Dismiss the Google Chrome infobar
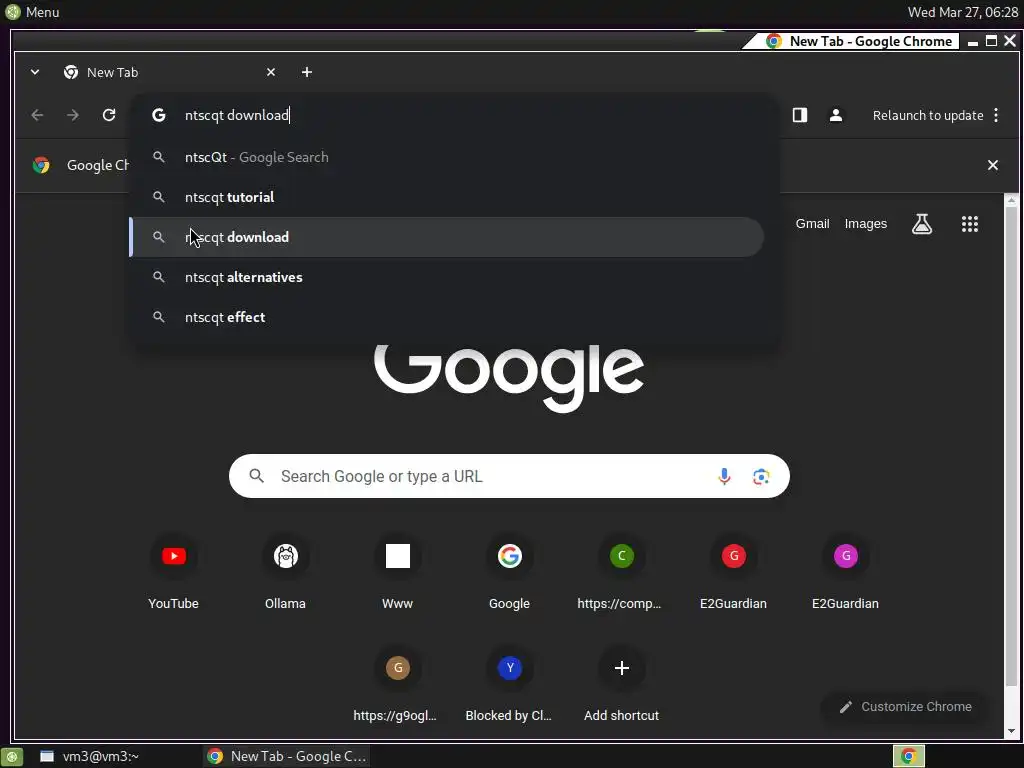The width and height of the screenshot is (1024, 768). tap(993, 165)
